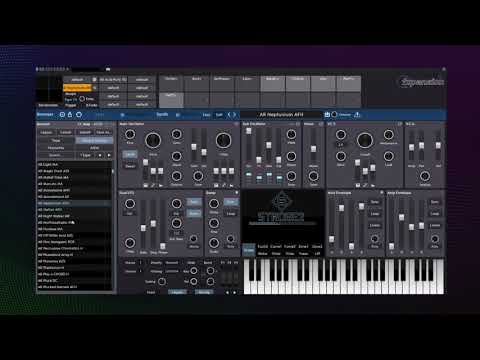Click the VCF panel corner icon
Screen dimensions: 480x360
pos(400,124)
